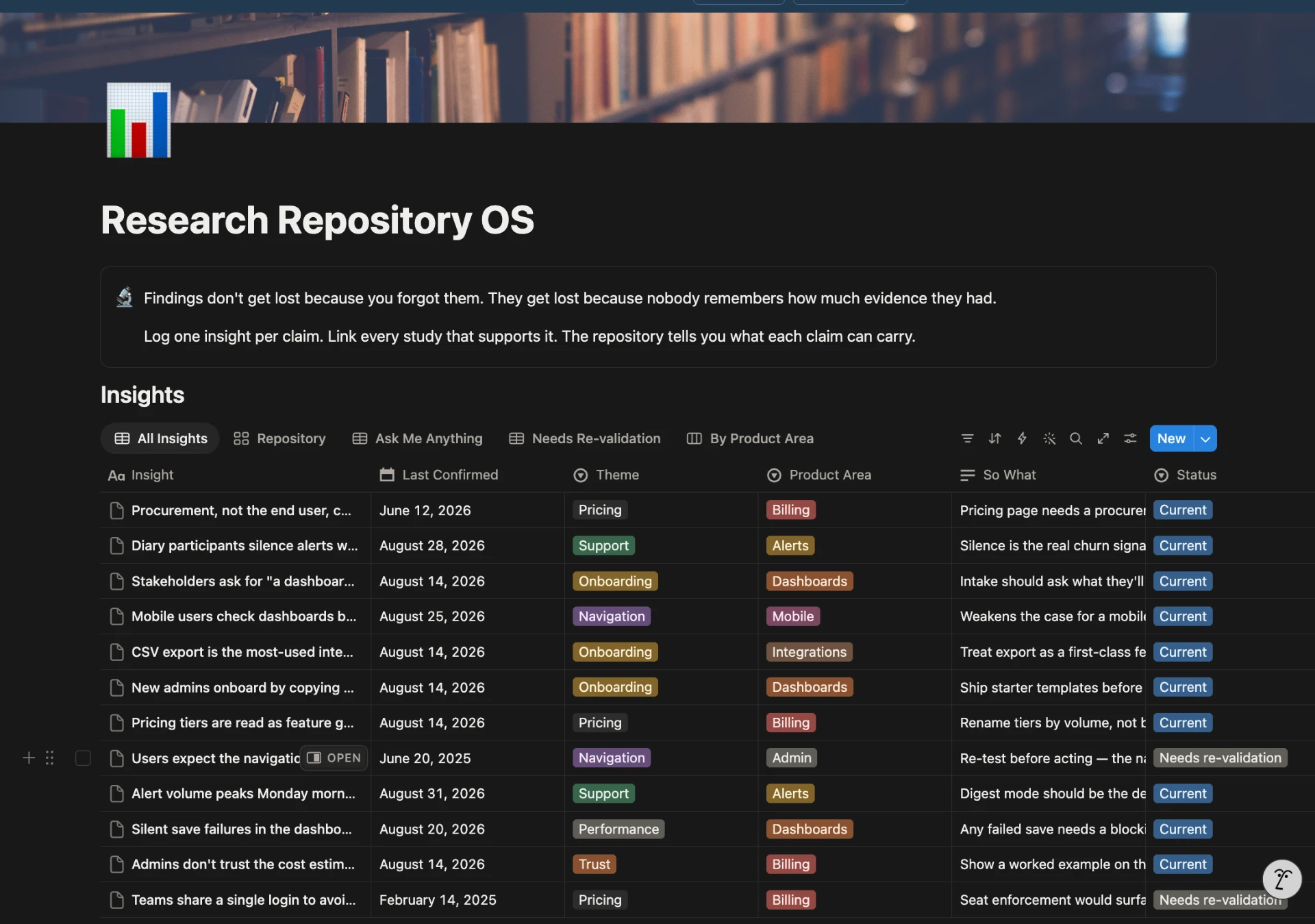Add a block with the plus handle
Image resolution: width=1315 pixels, height=924 pixels.
click(29, 758)
